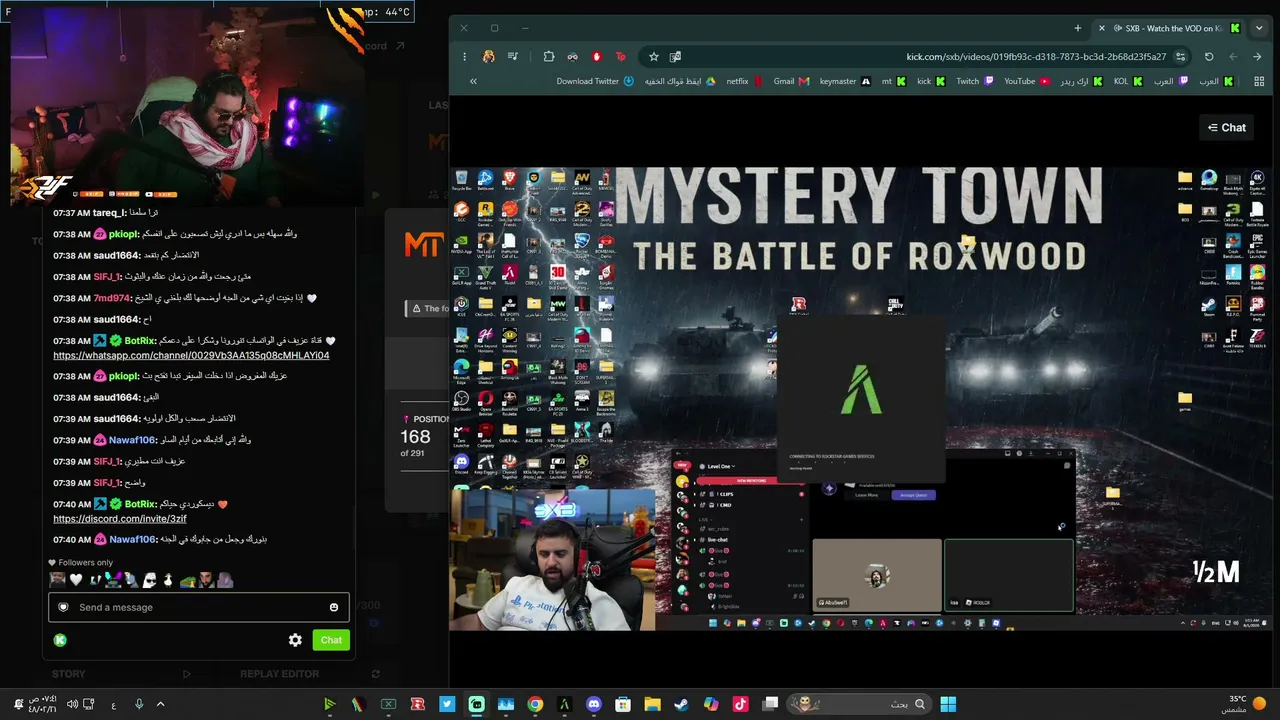Open Steam from the taskbar
The width and height of the screenshot is (1280, 720).
682,704
